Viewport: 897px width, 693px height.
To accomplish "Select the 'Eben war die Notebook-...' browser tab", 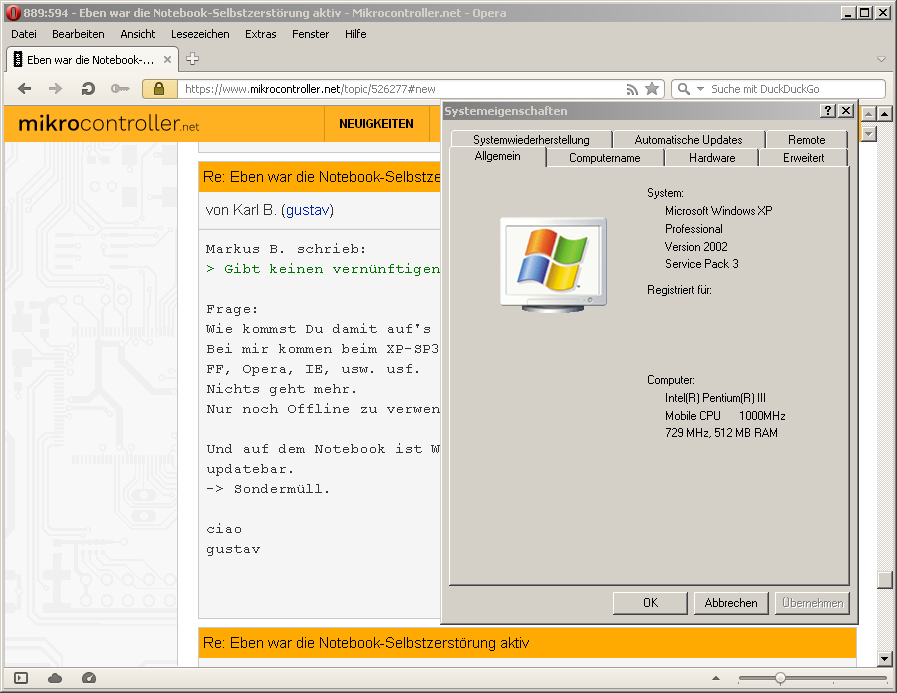I will [x=93, y=60].
